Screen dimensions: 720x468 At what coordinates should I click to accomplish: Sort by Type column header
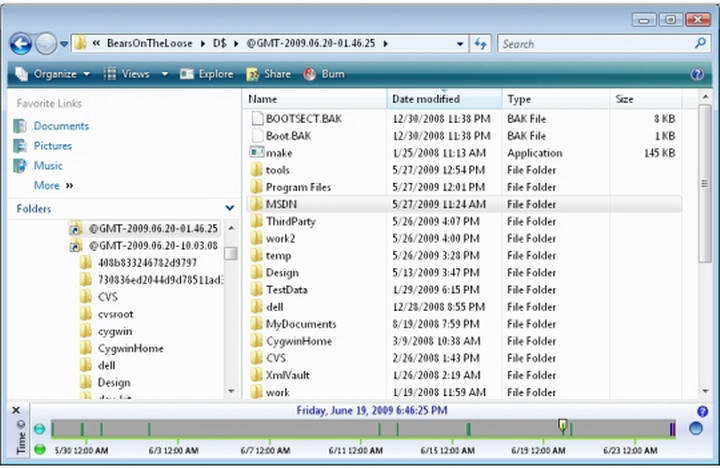[x=556, y=99]
